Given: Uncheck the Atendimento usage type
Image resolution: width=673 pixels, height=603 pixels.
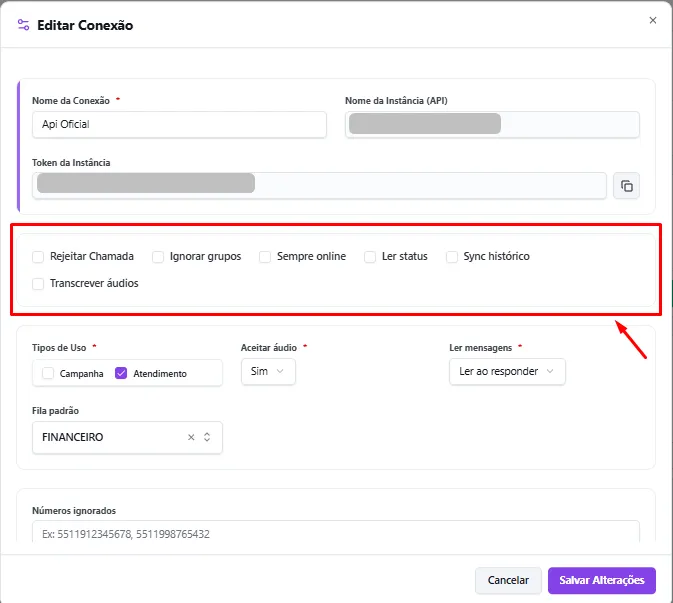Looking at the screenshot, I should tap(121, 373).
